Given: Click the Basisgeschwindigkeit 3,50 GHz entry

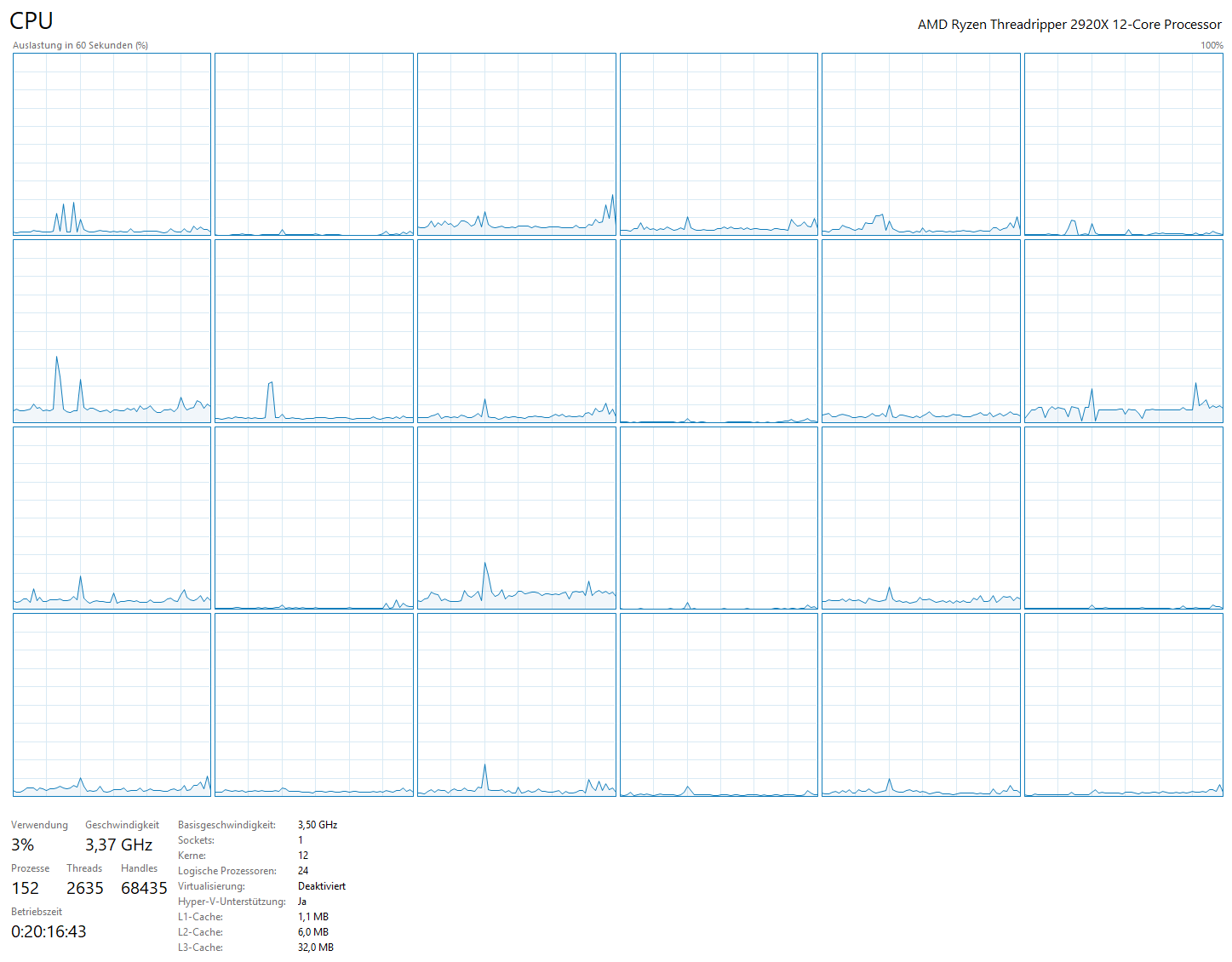Looking at the screenshot, I should (317, 824).
